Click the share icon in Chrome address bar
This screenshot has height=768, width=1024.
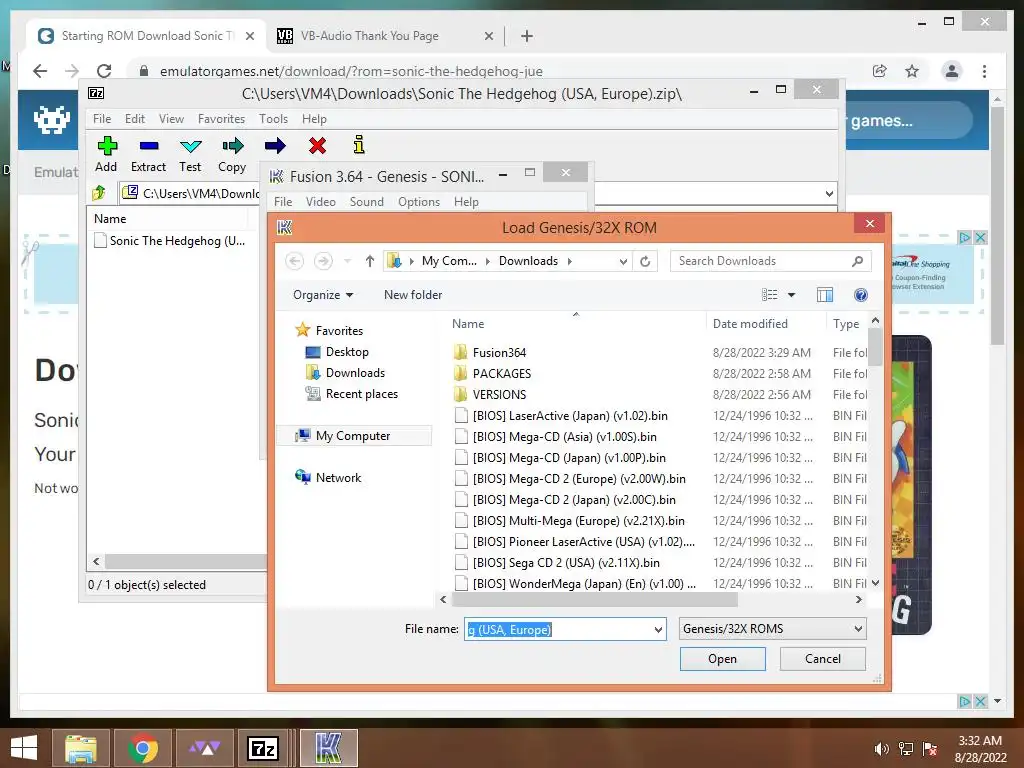(880, 71)
